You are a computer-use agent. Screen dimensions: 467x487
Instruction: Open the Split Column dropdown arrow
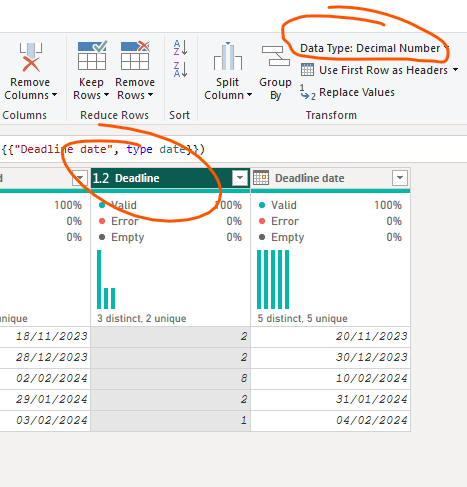pyautogui.click(x=249, y=95)
